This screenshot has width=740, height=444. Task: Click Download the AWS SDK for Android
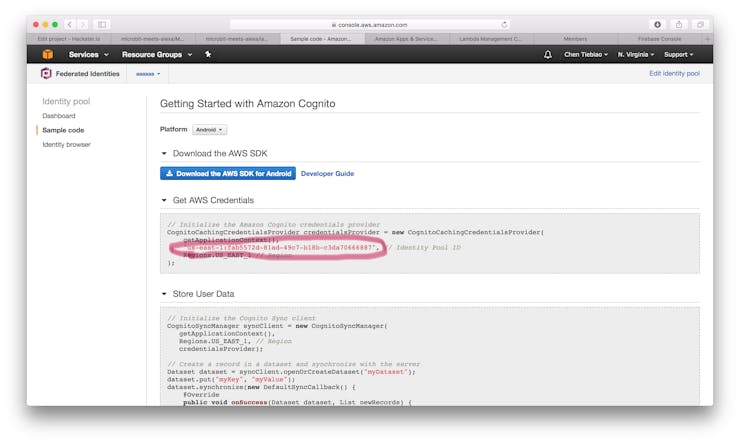click(228, 174)
